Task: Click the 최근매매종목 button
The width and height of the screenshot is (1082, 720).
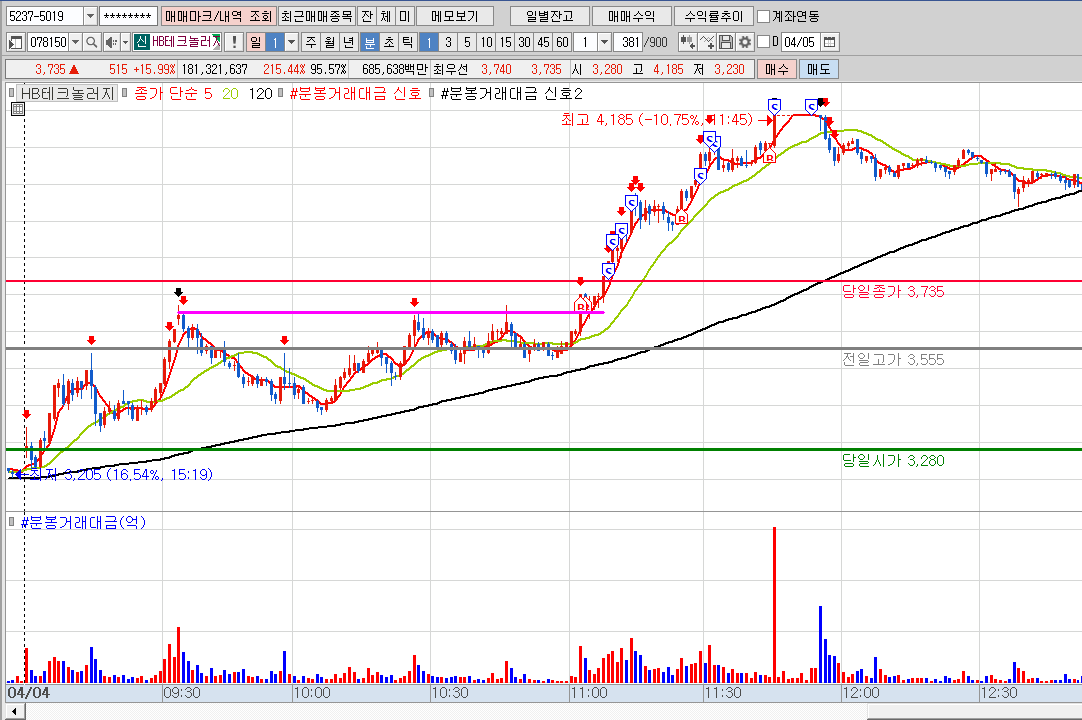Action: (x=317, y=16)
